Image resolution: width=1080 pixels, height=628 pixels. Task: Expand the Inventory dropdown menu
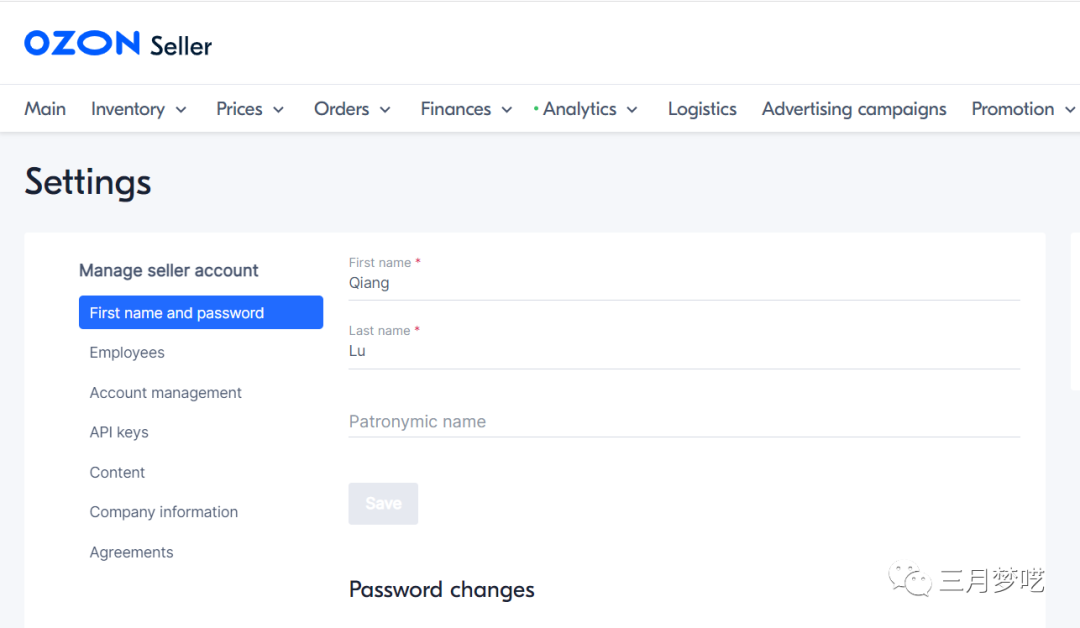(138, 109)
